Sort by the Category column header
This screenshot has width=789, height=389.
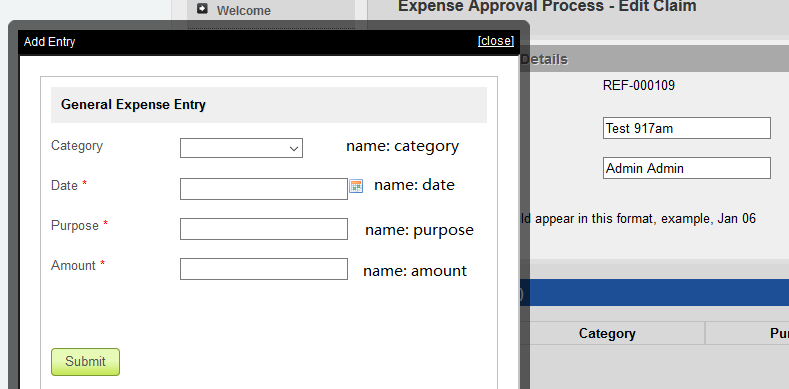(607, 334)
